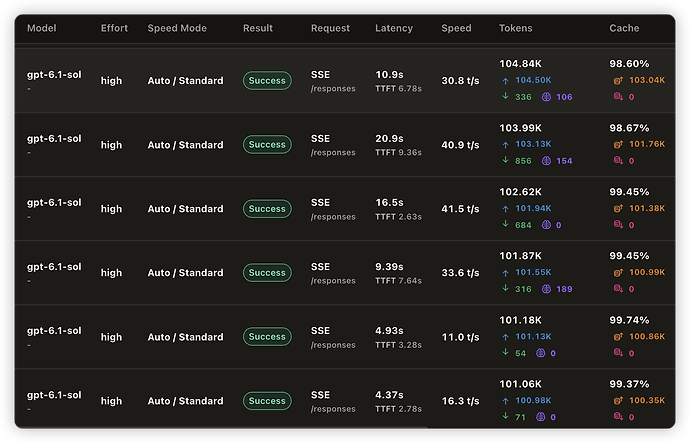
Task: Click the up arrow icon beside 101.55K
Action: tap(505, 273)
